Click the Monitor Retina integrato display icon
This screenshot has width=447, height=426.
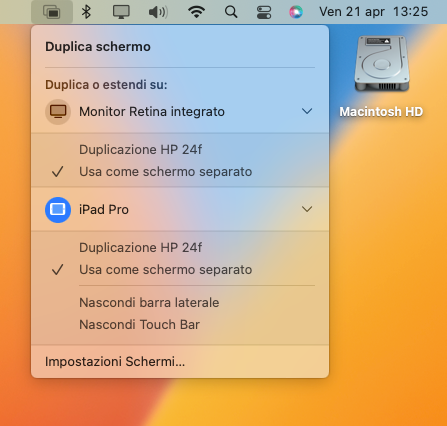(58, 111)
